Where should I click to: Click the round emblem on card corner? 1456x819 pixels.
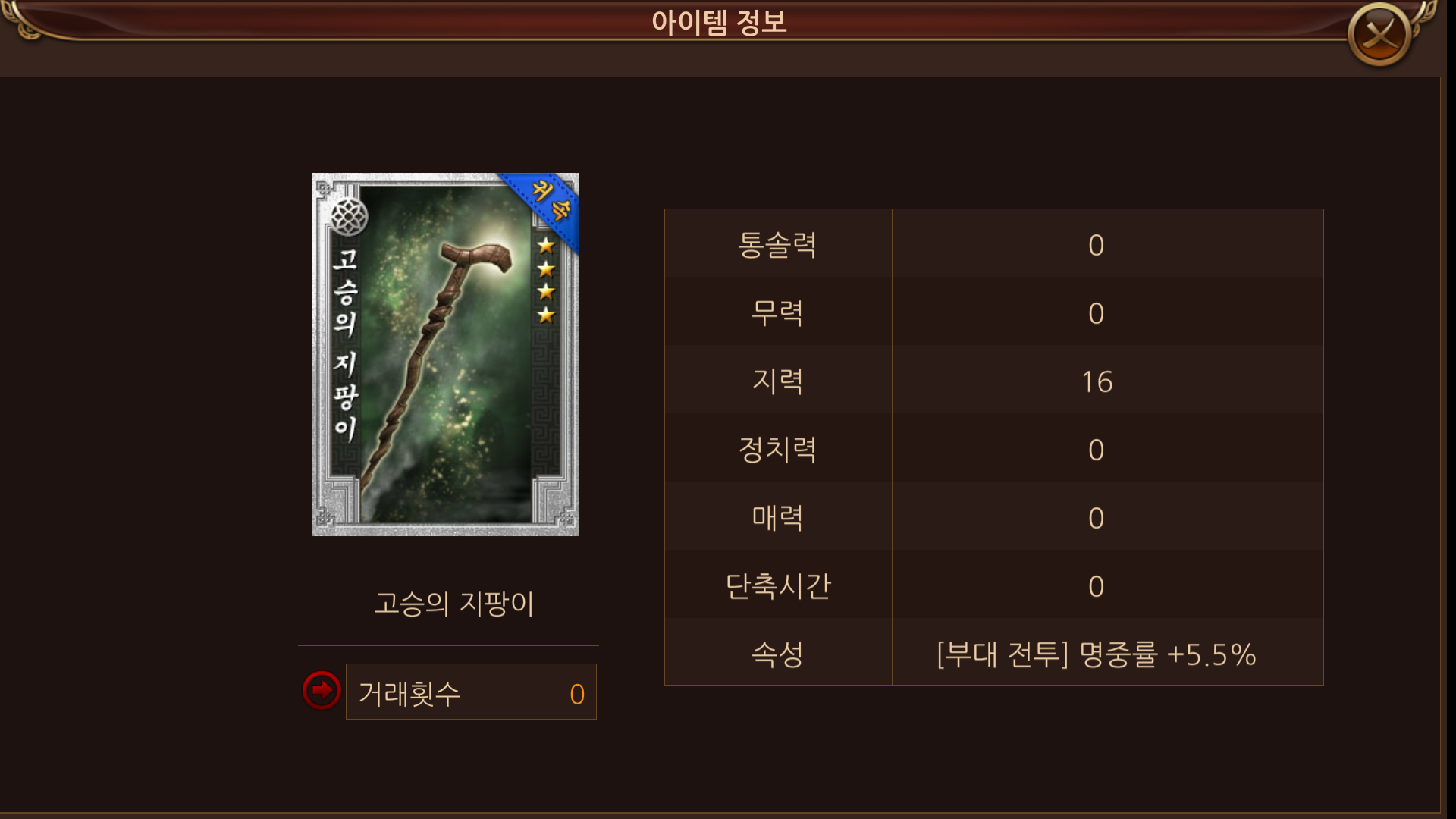[x=349, y=217]
